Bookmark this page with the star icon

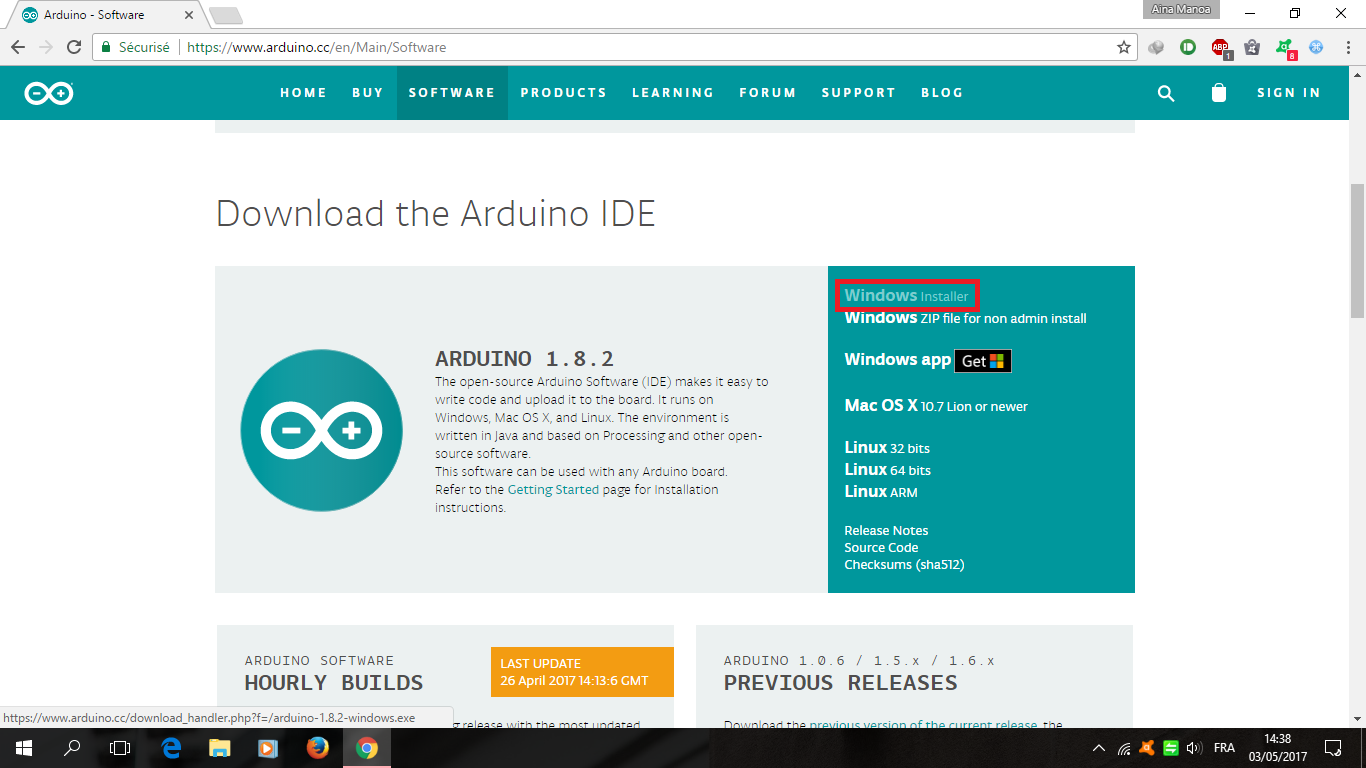[1124, 47]
